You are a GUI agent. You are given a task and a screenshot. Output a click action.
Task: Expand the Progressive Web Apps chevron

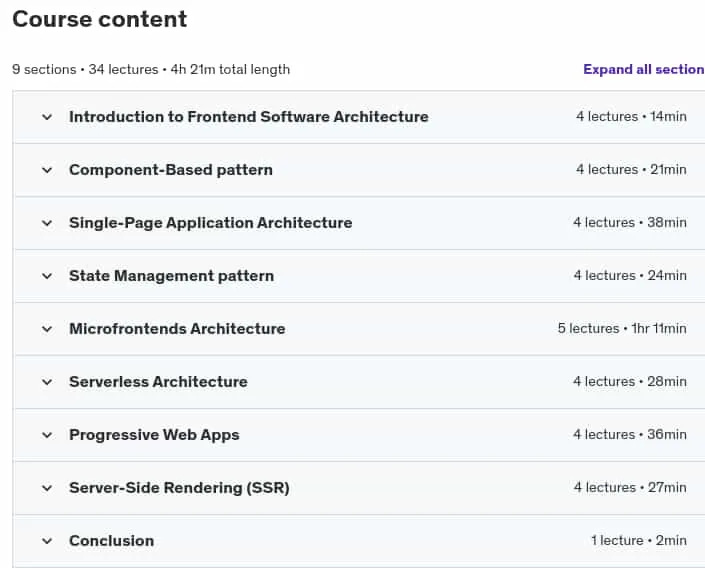[x=47, y=435]
